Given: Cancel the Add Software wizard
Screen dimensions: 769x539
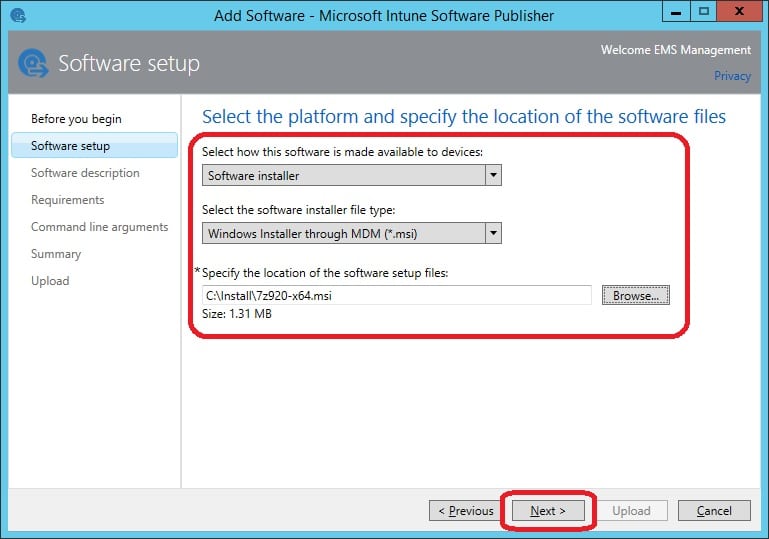Looking at the screenshot, I should (x=714, y=511).
